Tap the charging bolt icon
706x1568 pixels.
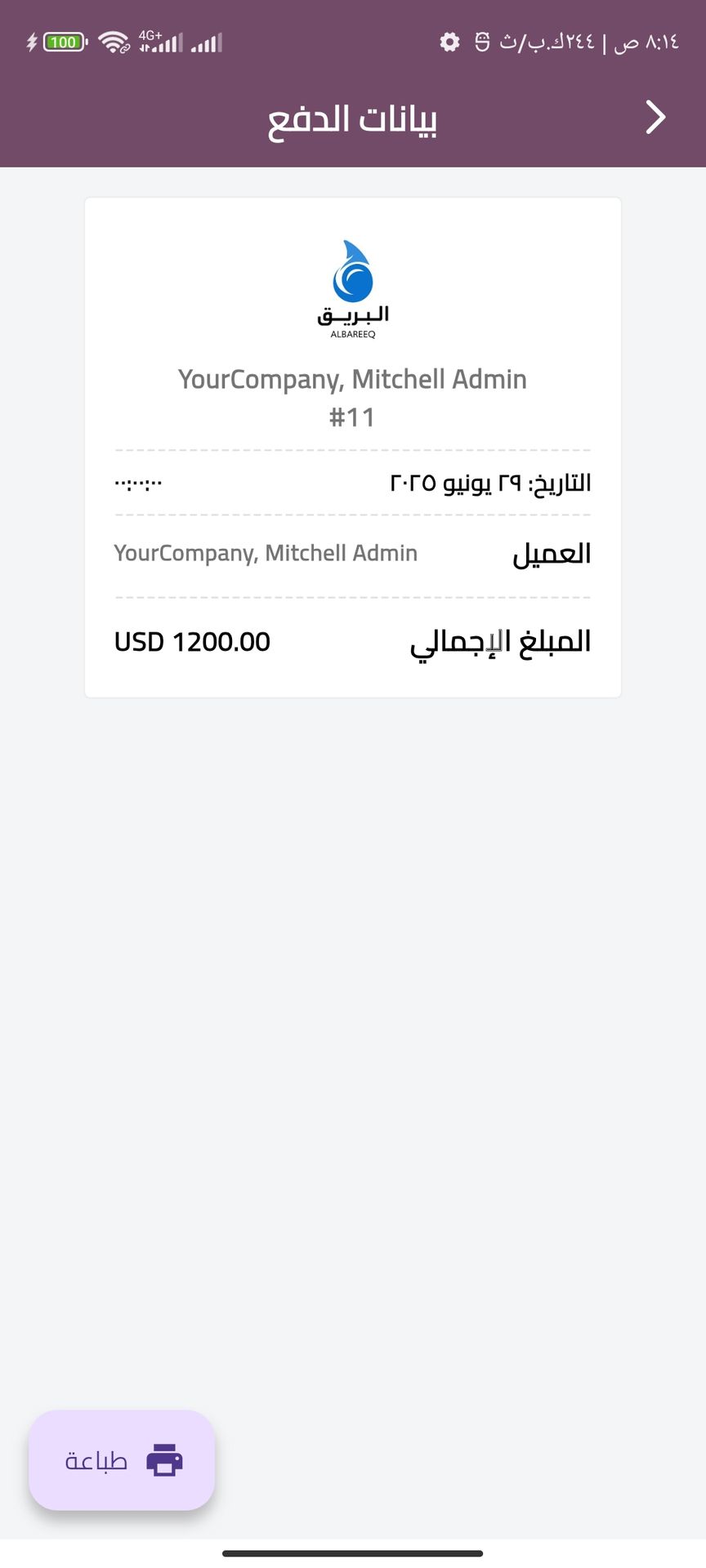point(32,42)
